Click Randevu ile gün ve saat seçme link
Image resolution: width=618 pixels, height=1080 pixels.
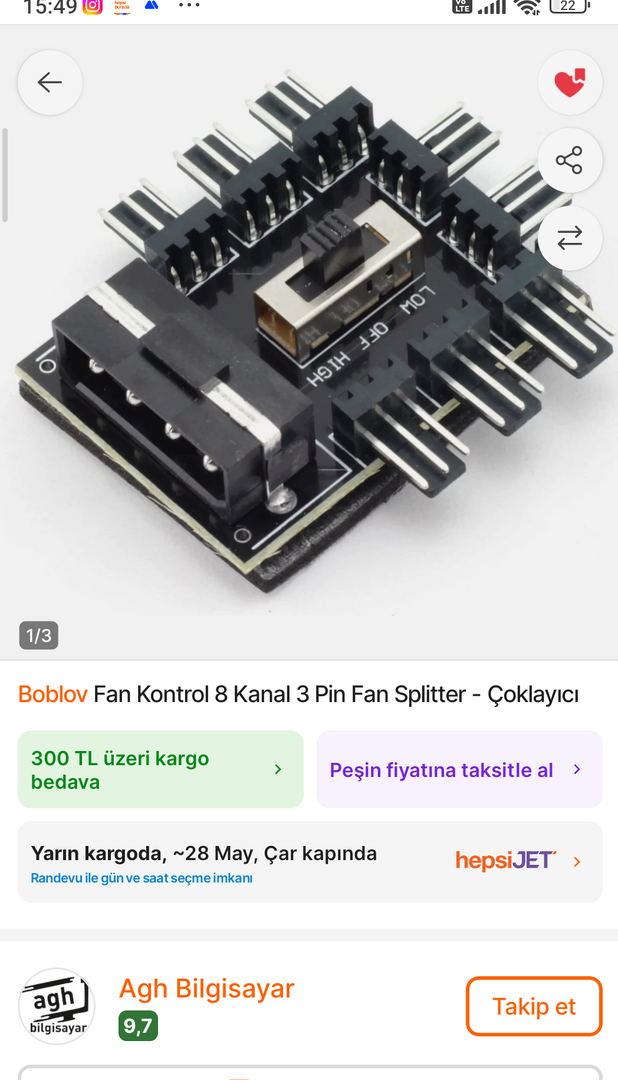141,878
